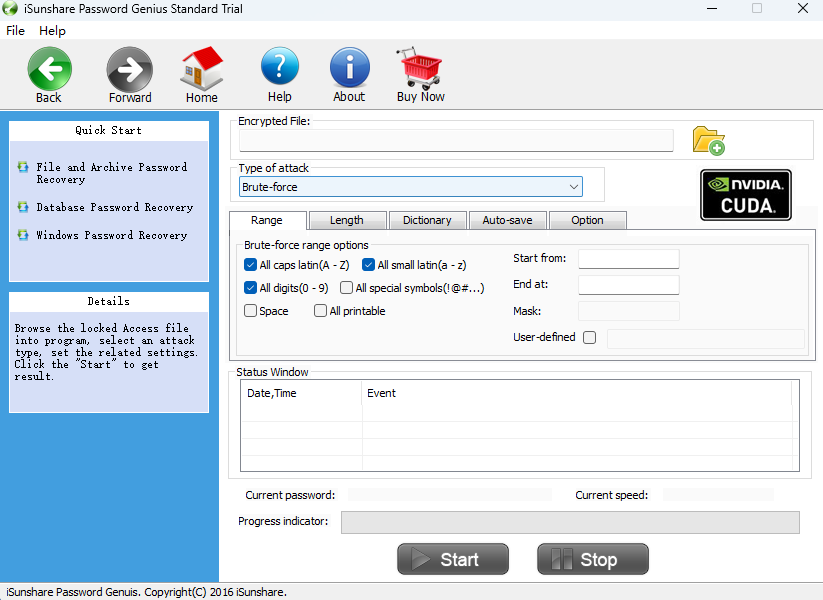Tick the User-defined checkbox

(x=589, y=337)
